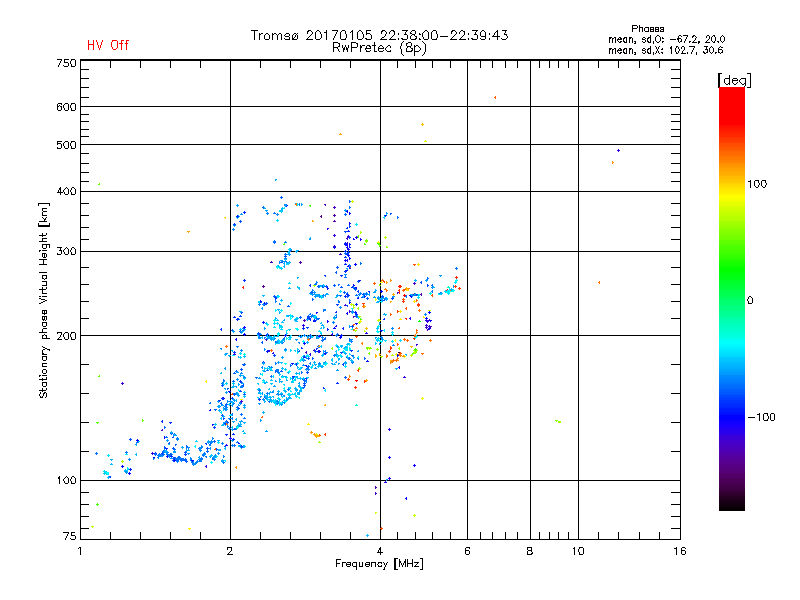Click the "Phases" statistics heading

pos(647,29)
